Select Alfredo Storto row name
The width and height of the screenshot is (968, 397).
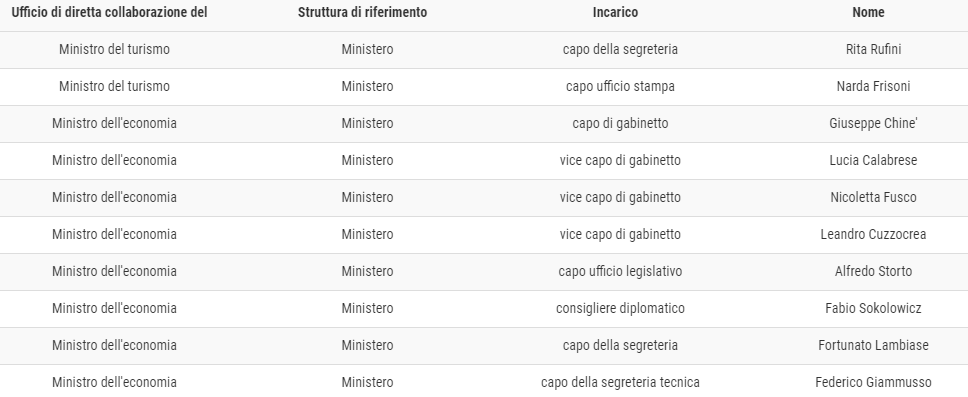point(873,272)
